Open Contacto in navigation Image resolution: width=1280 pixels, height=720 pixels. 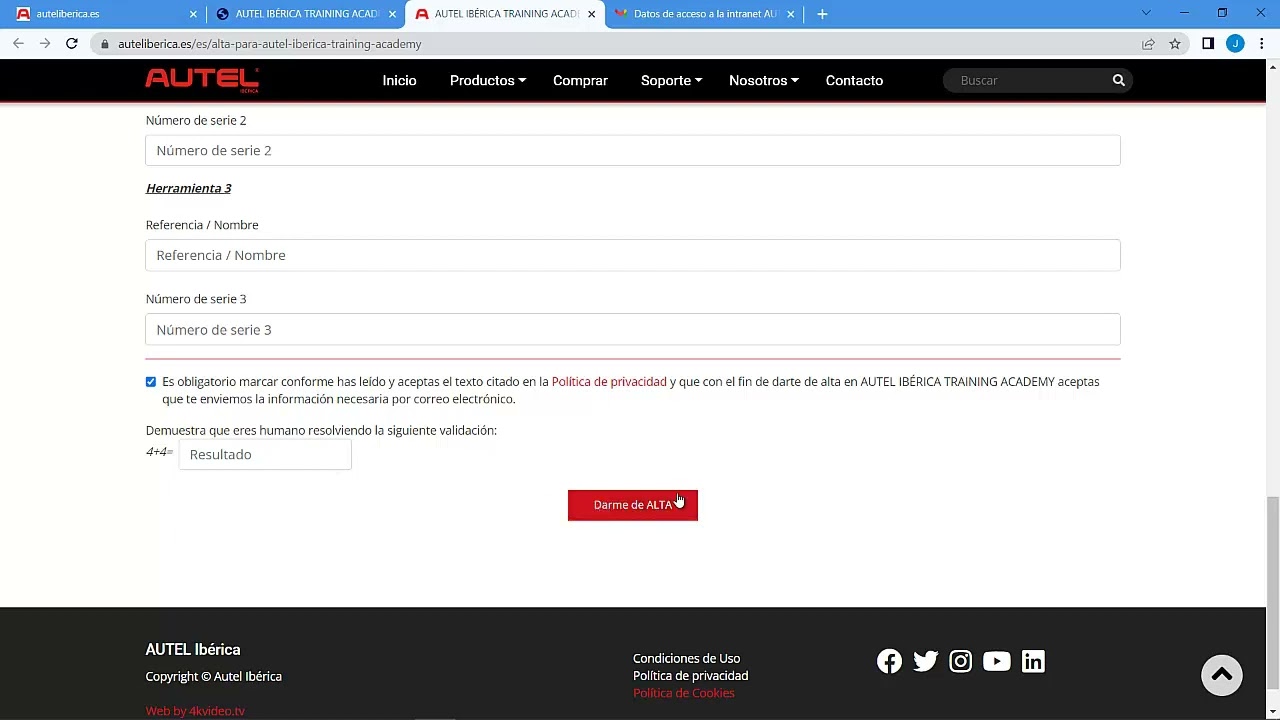[854, 80]
